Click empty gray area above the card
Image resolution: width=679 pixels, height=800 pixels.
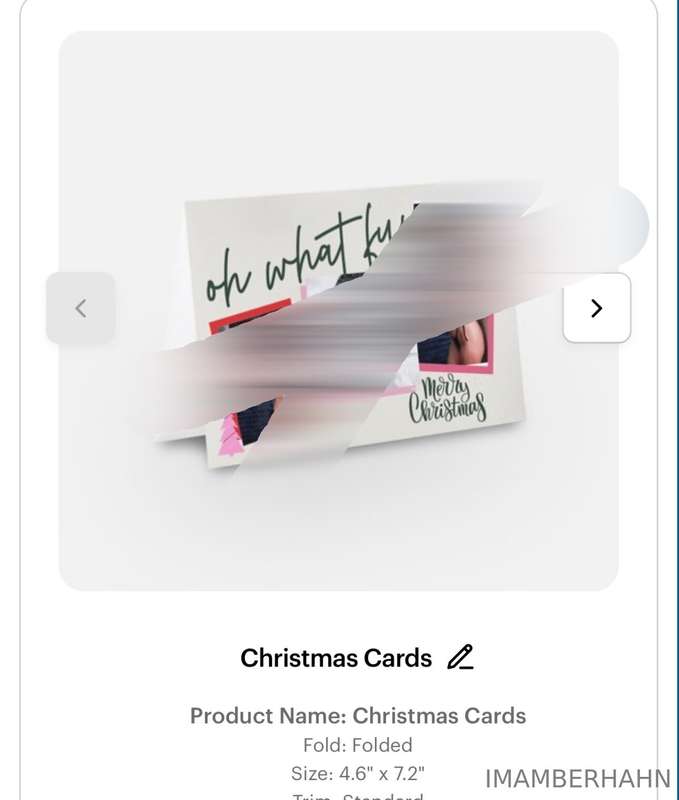pos(339,102)
